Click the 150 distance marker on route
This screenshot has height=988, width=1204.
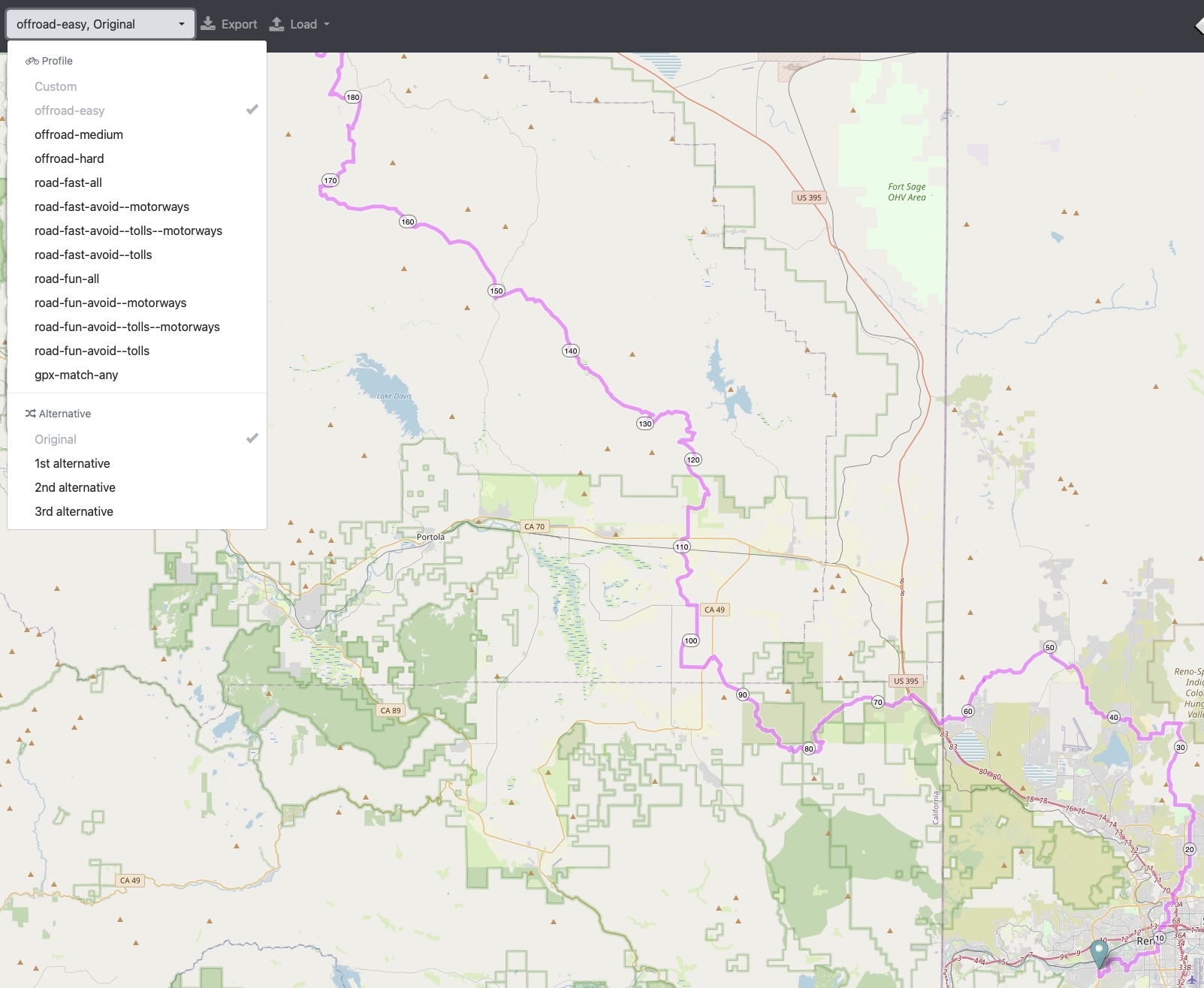pyautogui.click(x=496, y=291)
